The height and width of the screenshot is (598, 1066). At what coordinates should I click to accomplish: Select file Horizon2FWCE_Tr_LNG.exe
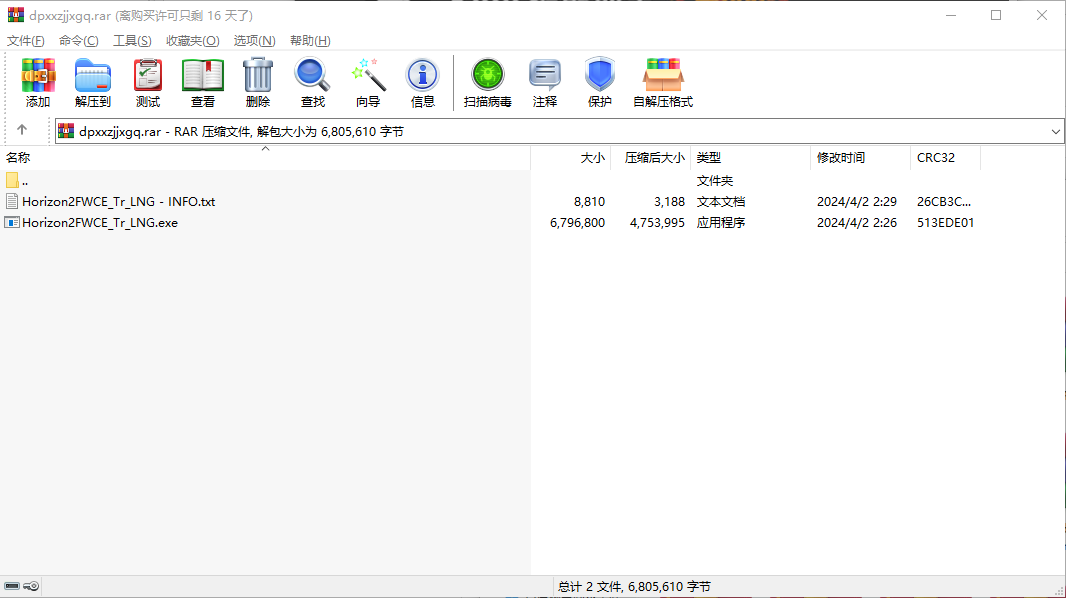(100, 223)
